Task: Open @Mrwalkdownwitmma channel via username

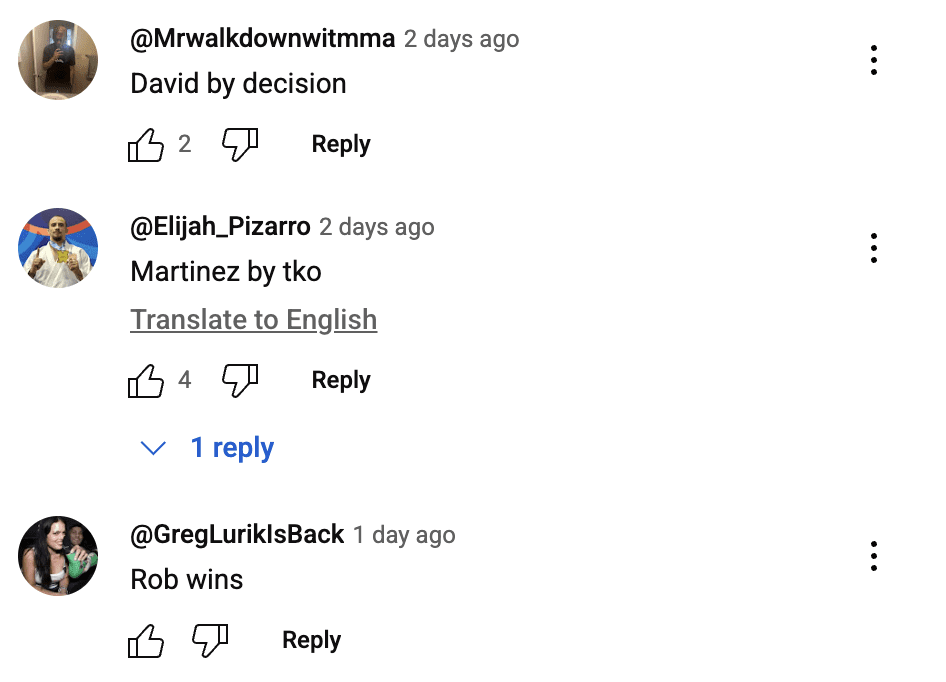Action: [263, 39]
